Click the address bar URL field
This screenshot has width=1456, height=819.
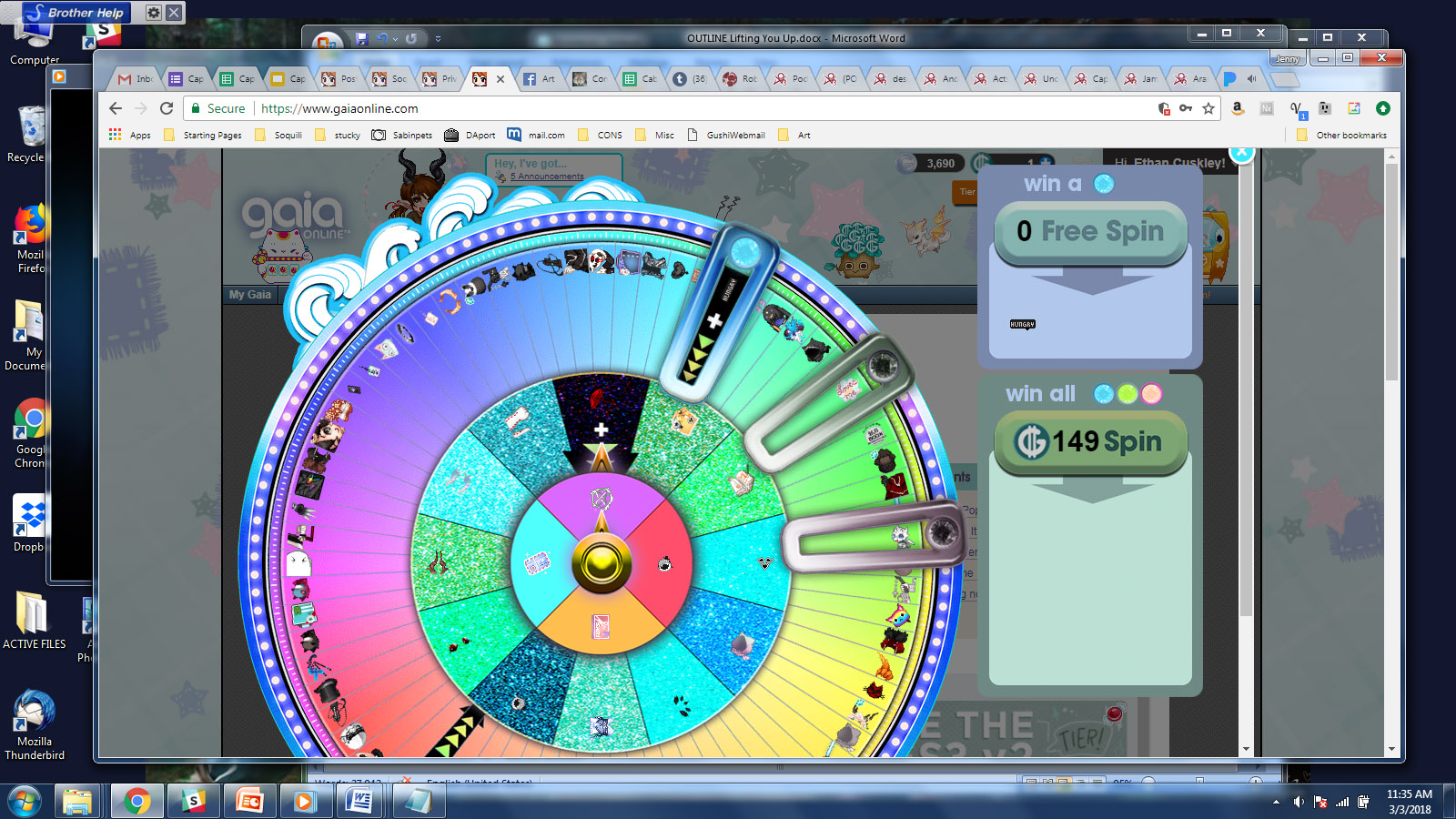coord(637,108)
